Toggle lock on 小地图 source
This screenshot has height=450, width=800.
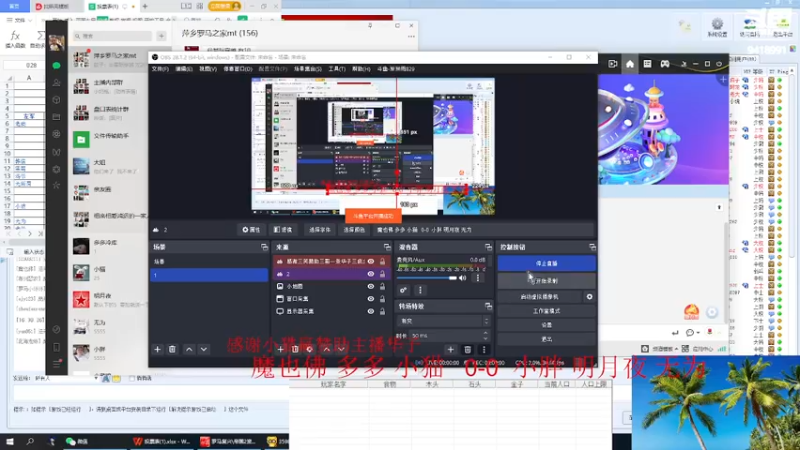pos(382,286)
